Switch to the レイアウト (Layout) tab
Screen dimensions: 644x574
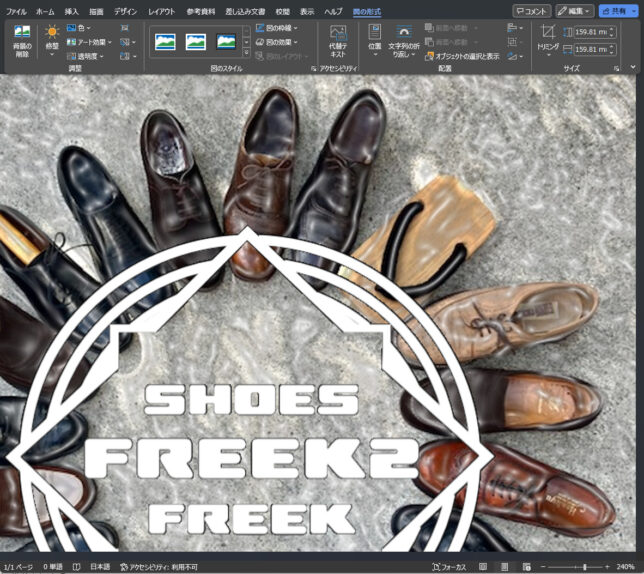[161, 11]
